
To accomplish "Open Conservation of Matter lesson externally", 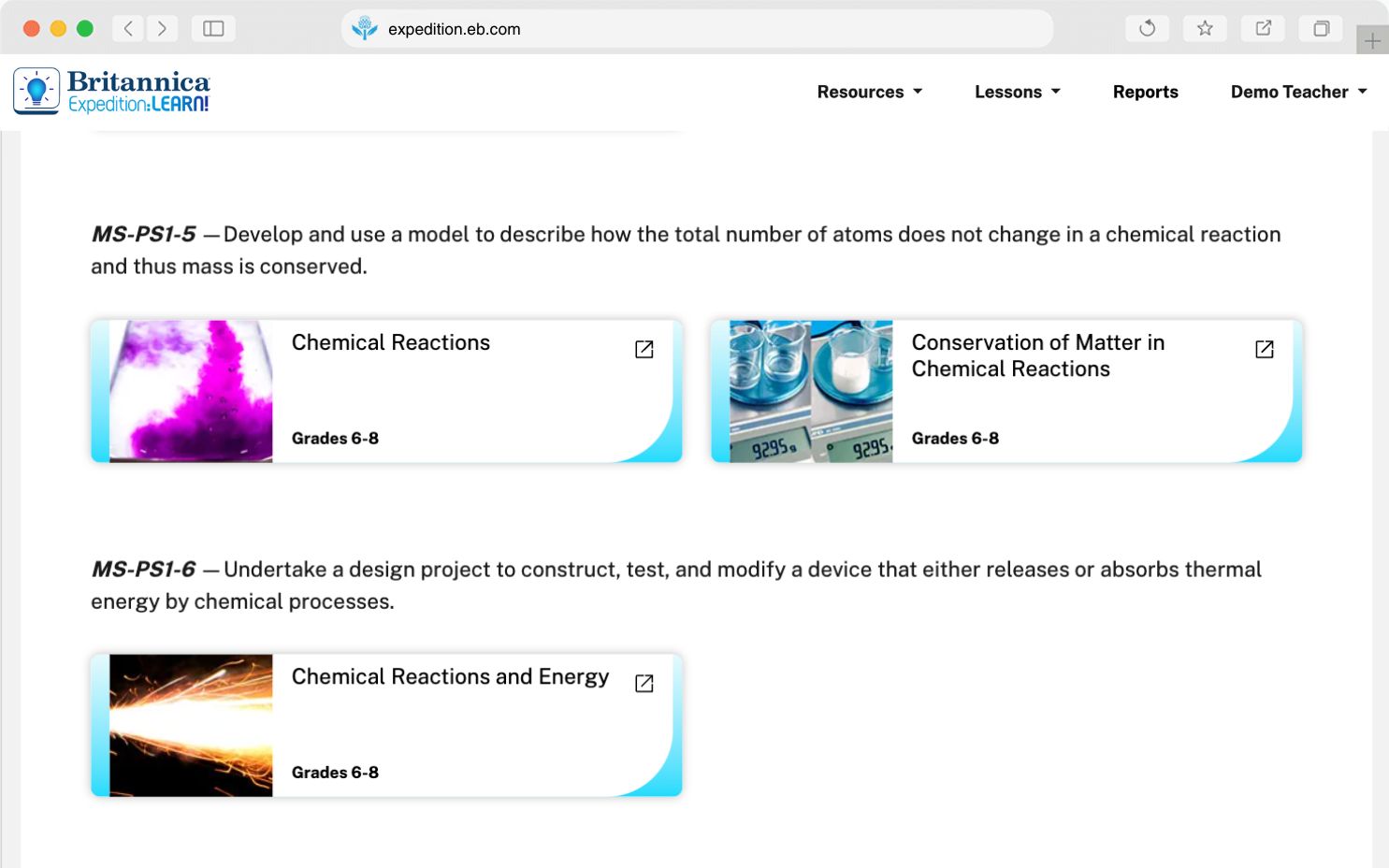I will click(1264, 348).
